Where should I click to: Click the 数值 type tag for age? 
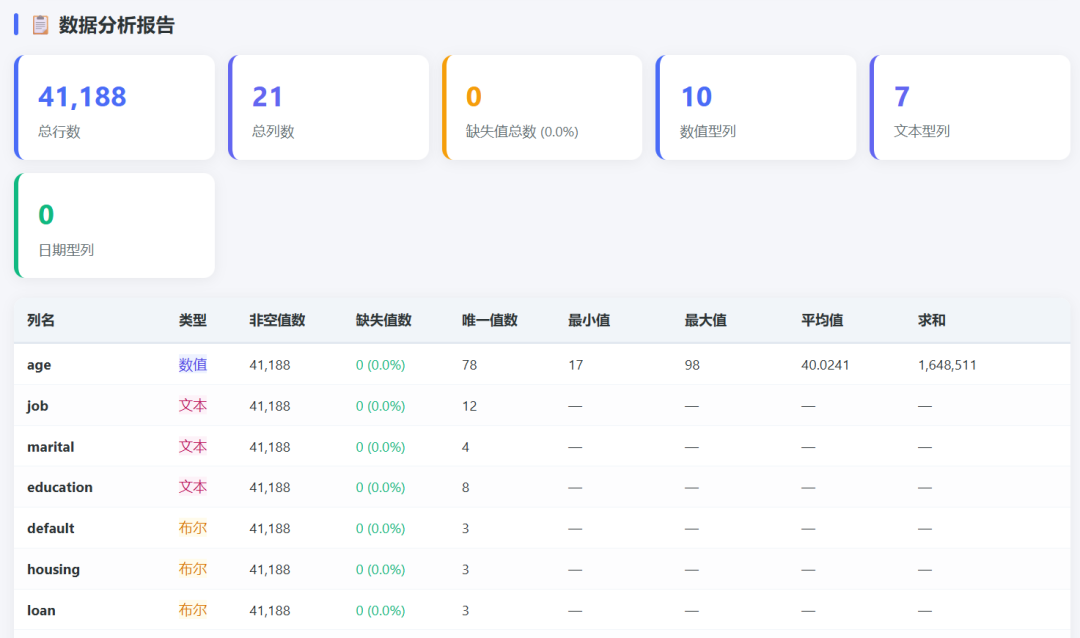click(193, 364)
